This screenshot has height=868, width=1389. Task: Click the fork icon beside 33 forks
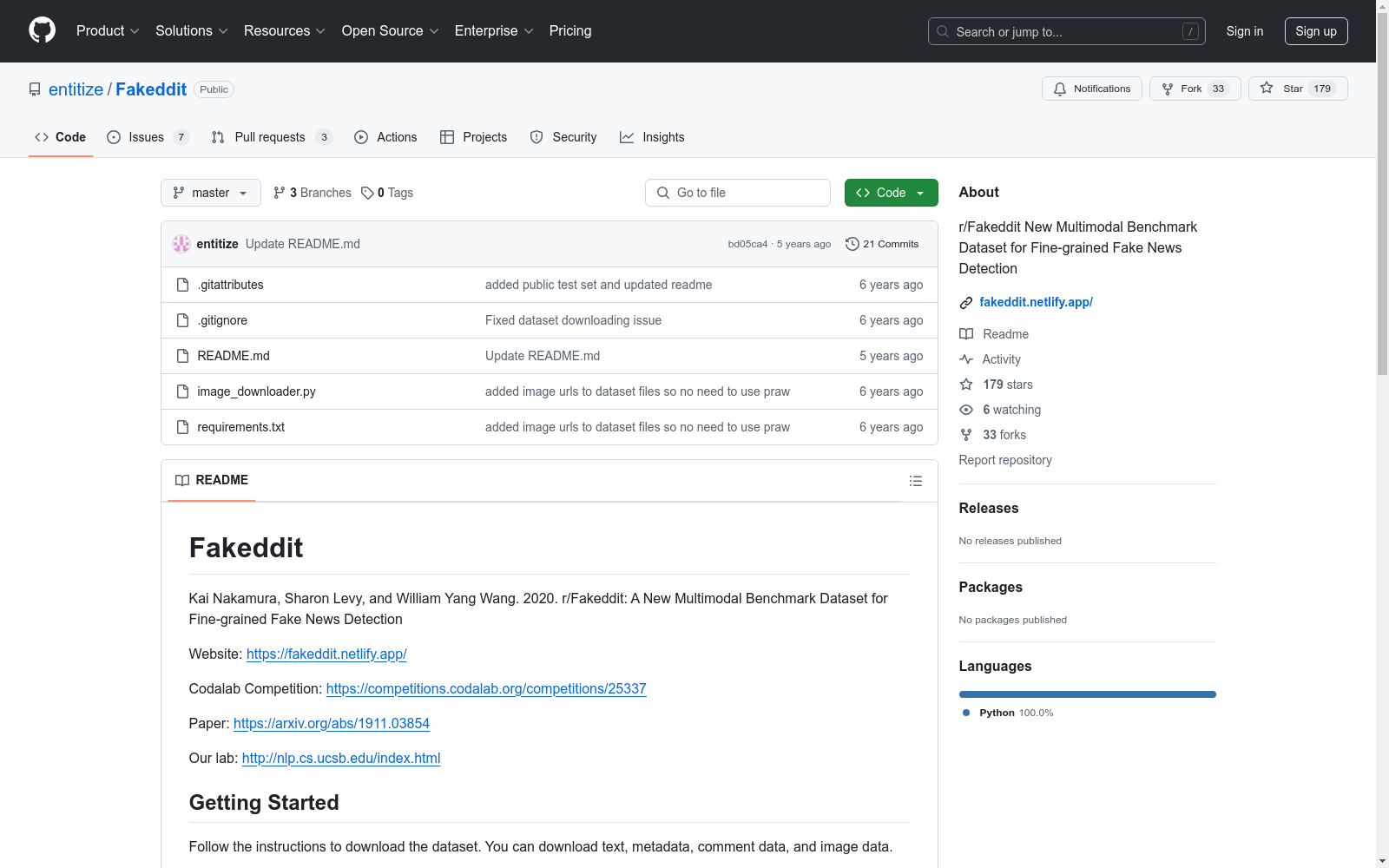coord(966,435)
